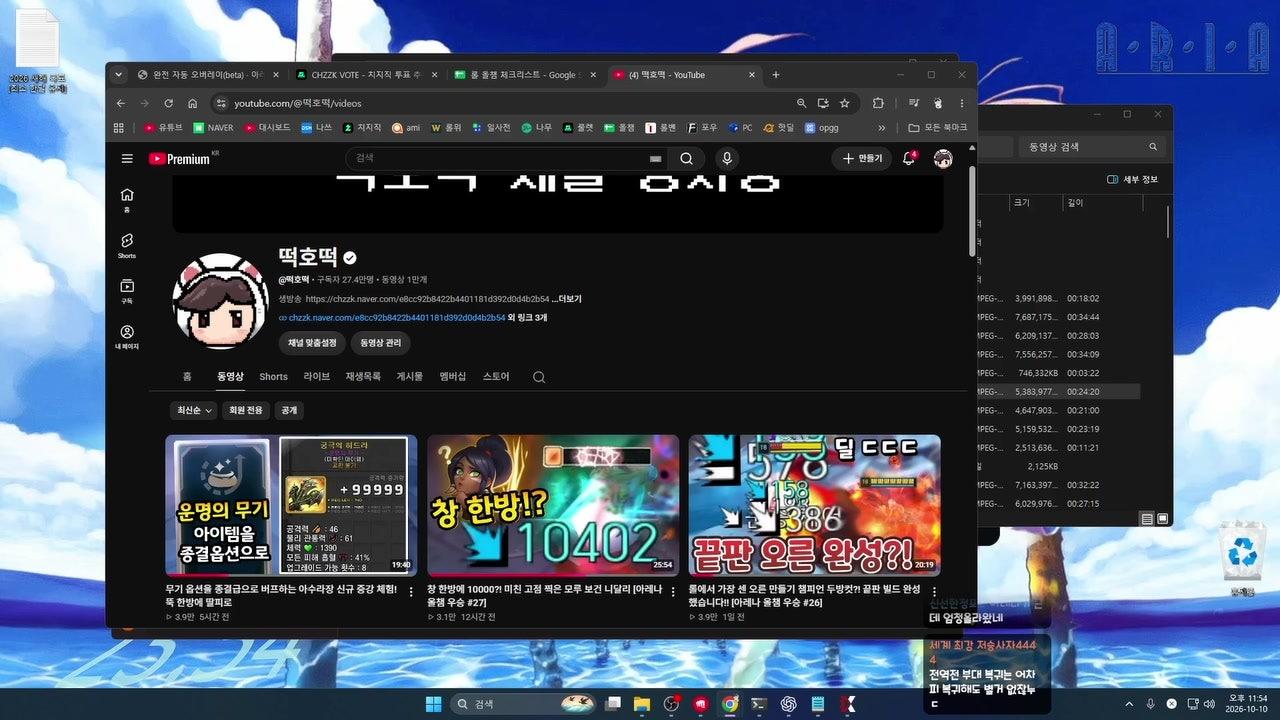Open Chrome tab search dropdown arrow
The height and width of the screenshot is (720, 1280).
pos(118,74)
